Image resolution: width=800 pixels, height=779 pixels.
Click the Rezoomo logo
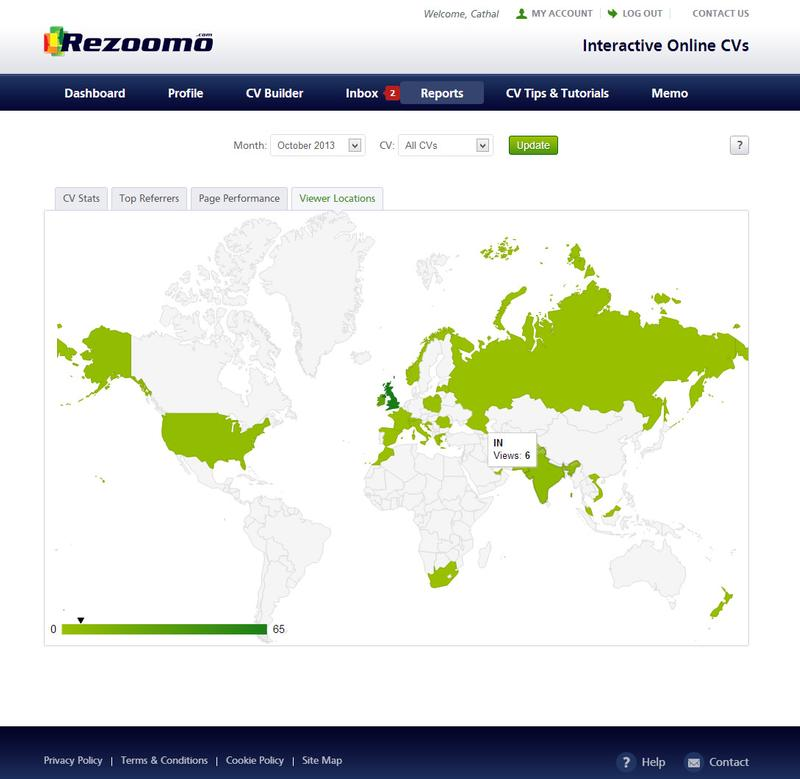pos(128,41)
